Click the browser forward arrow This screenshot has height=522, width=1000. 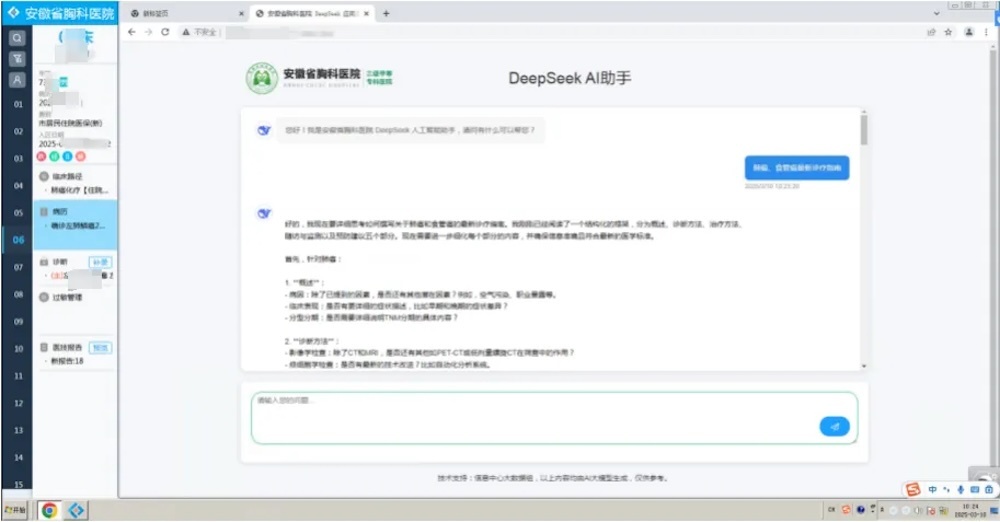[x=148, y=31]
